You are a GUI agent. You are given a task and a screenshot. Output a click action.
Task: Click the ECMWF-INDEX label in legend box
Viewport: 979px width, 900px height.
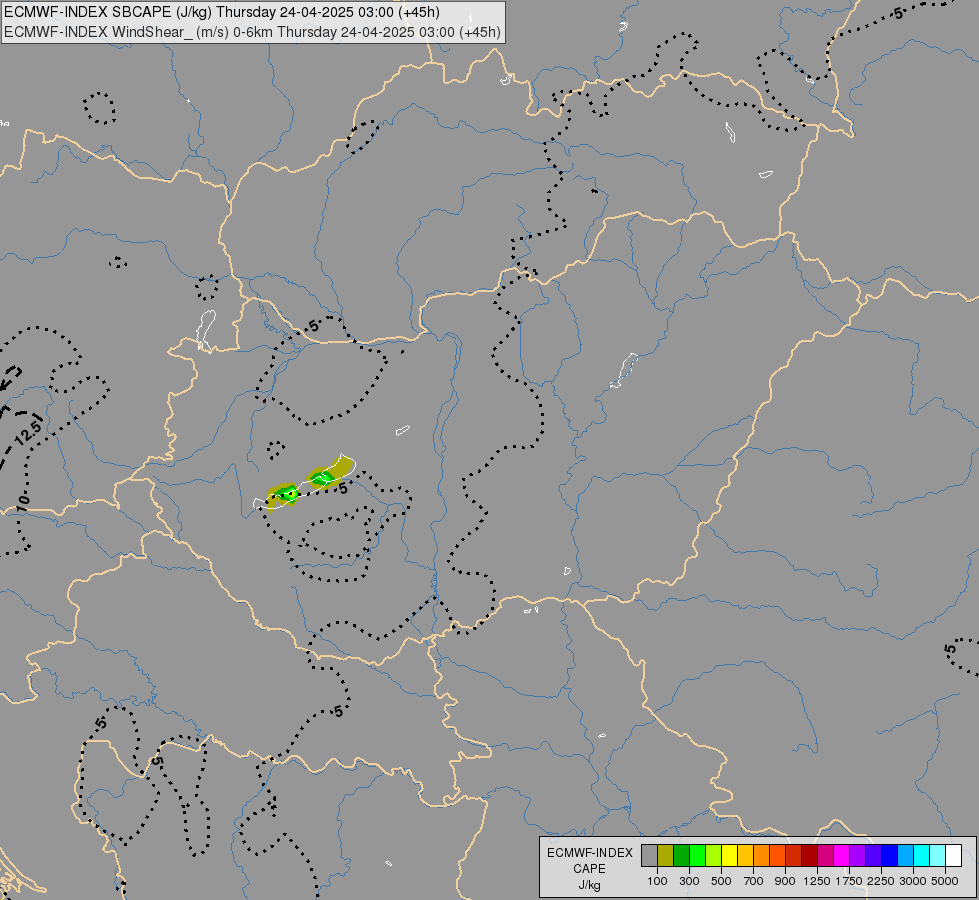pyautogui.click(x=590, y=853)
